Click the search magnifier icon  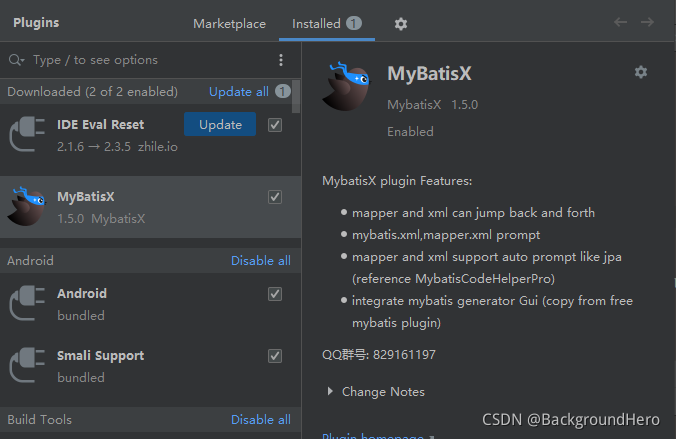[x=16, y=60]
